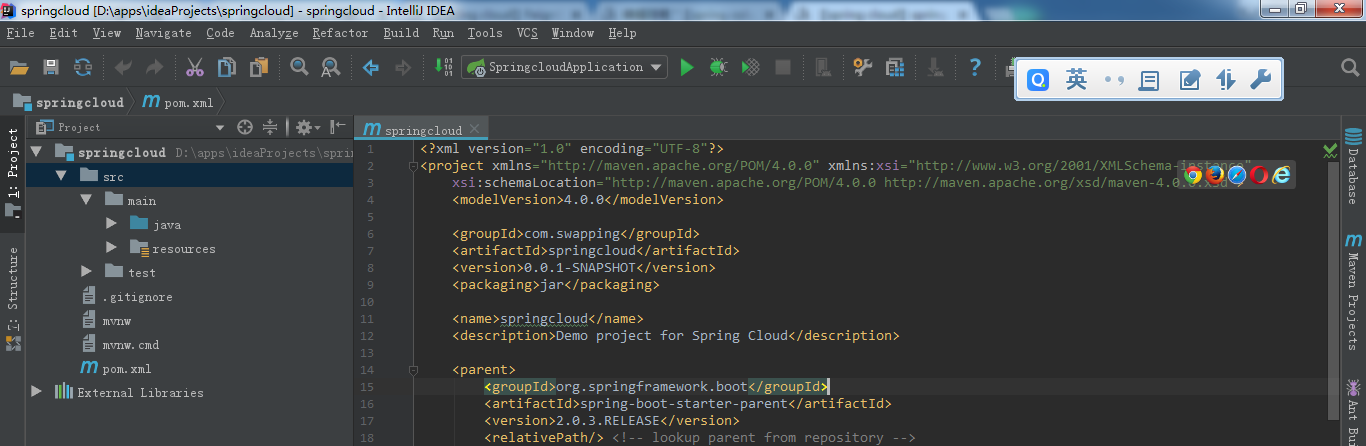Click the Search Everywhere magnifier
1366x446 pixels.
pyautogui.click(x=1350, y=67)
